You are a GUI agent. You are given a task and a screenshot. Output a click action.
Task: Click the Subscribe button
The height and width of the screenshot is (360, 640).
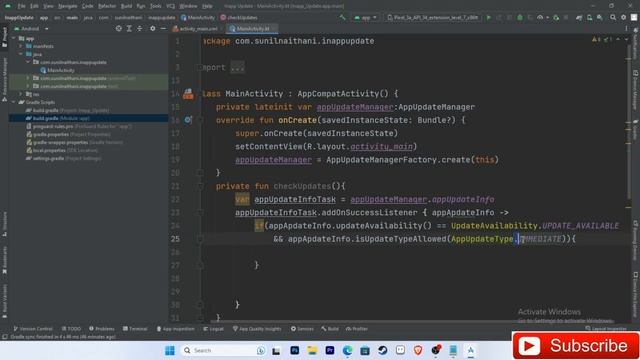576,346
